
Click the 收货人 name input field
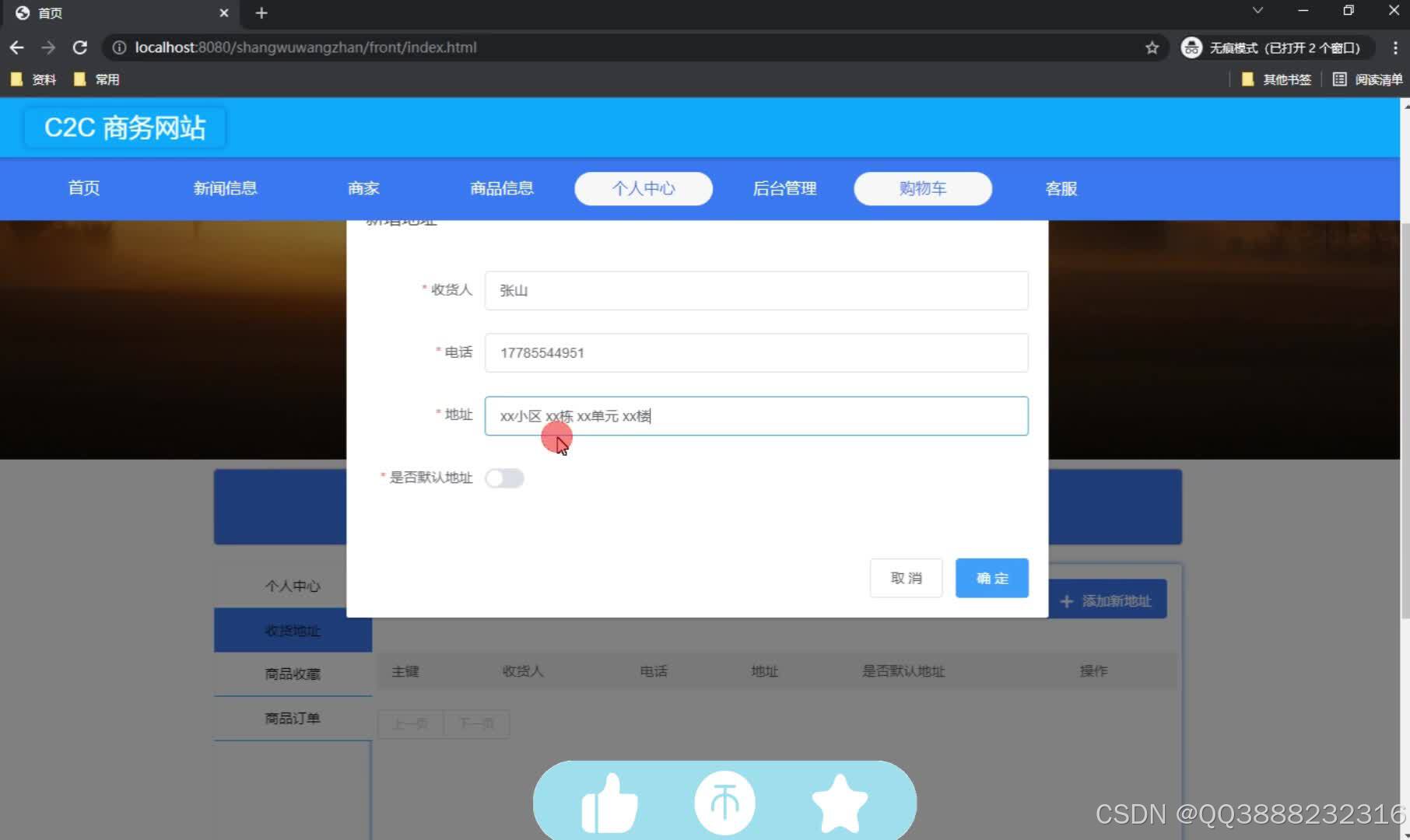756,290
